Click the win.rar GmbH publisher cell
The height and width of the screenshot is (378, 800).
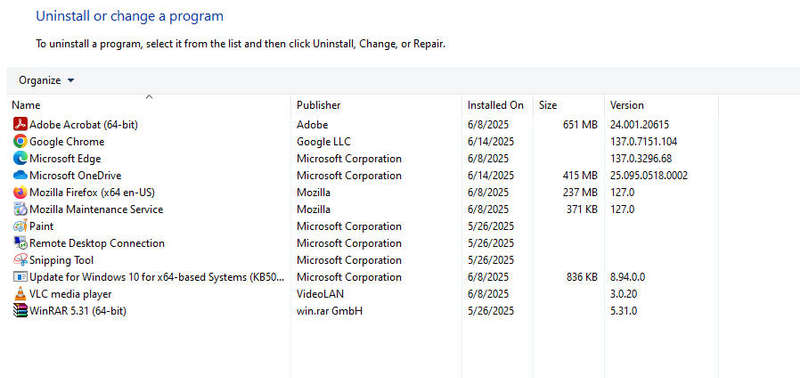(330, 311)
